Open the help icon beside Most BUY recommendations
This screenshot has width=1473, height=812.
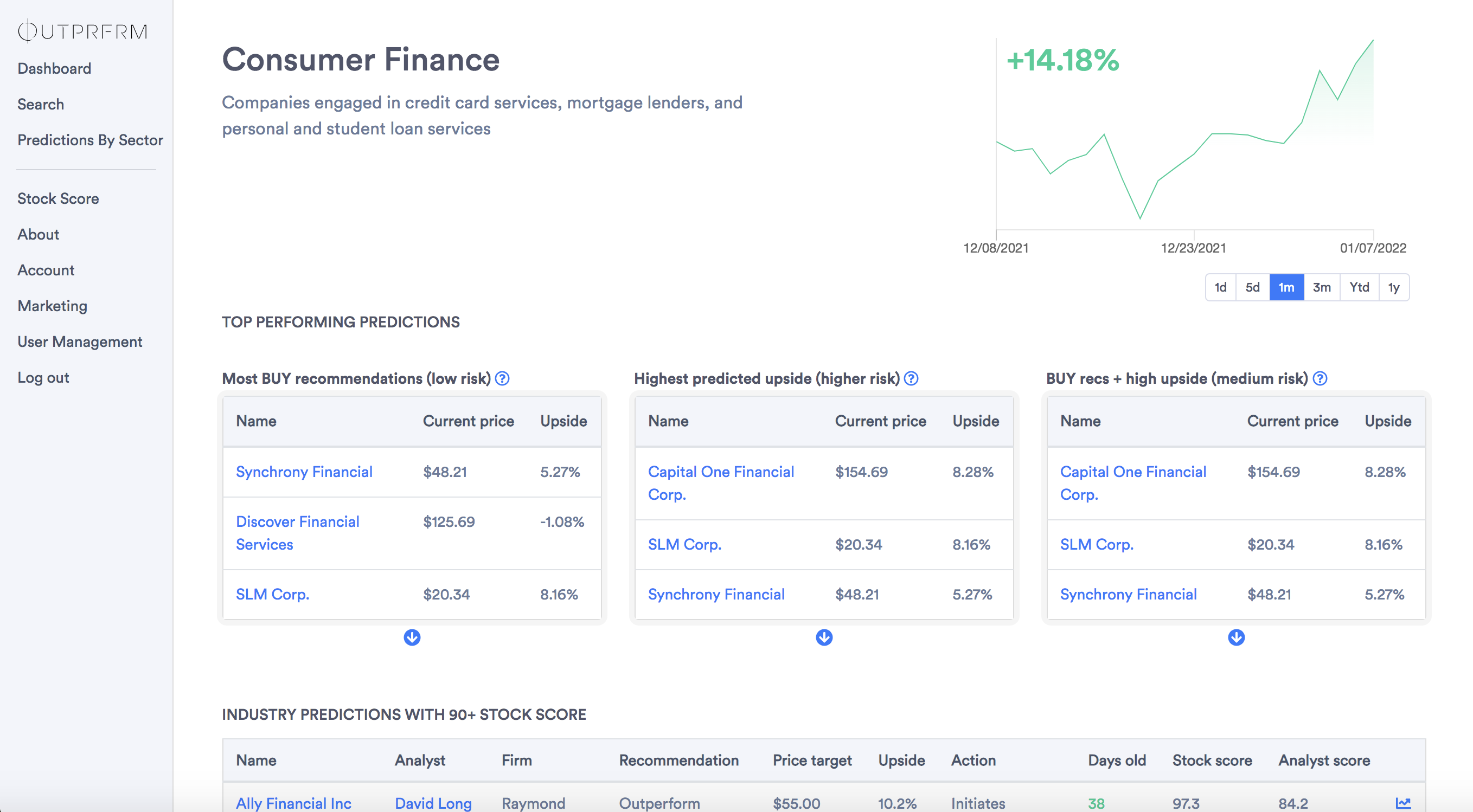click(502, 378)
